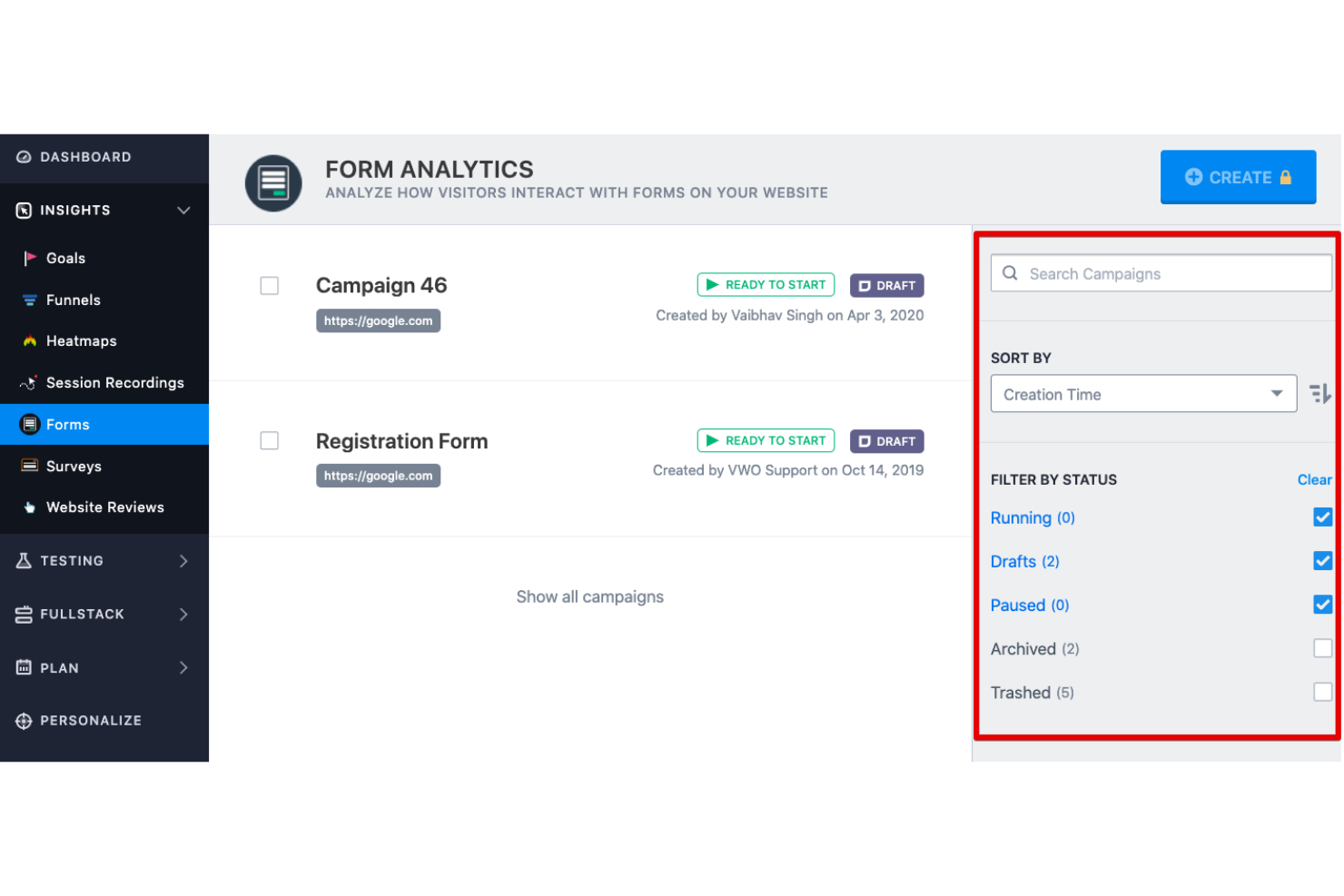The image size is (1344, 896).
Task: Enable the Archived status filter checkbox
Action: point(1322,648)
